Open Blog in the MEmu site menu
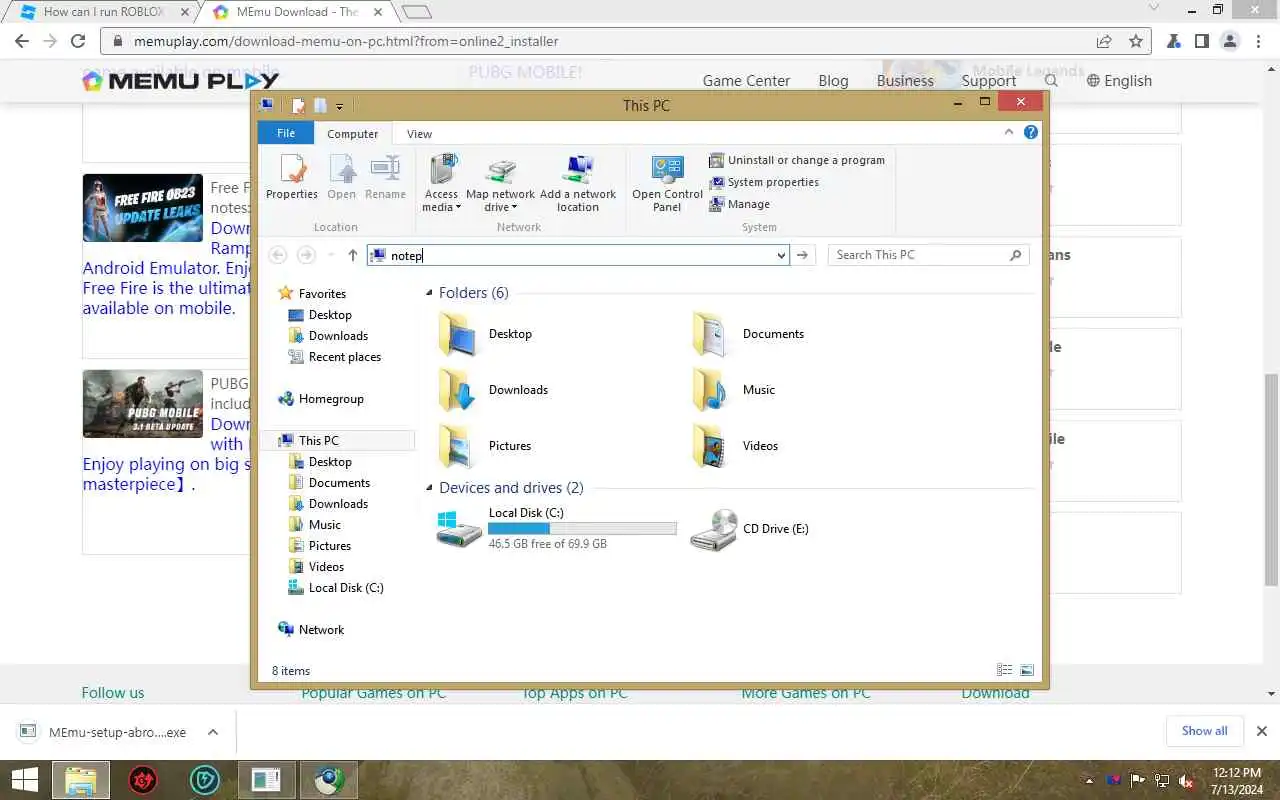The width and height of the screenshot is (1280, 800). [833, 81]
